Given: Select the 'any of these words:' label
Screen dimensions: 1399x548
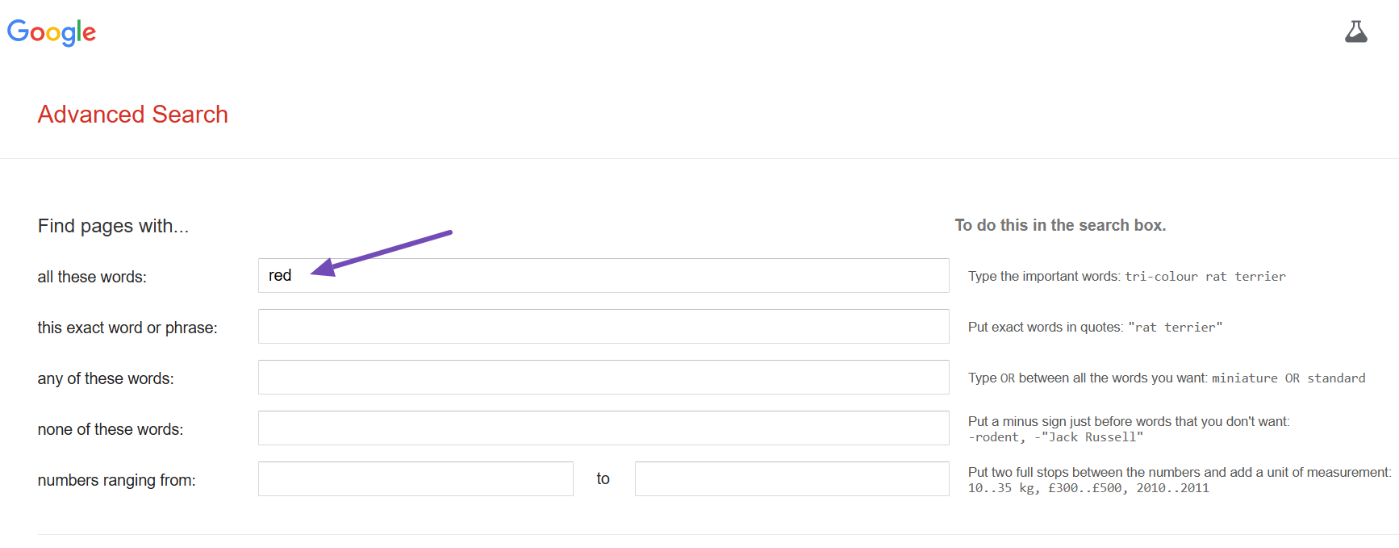Looking at the screenshot, I should [x=105, y=379].
